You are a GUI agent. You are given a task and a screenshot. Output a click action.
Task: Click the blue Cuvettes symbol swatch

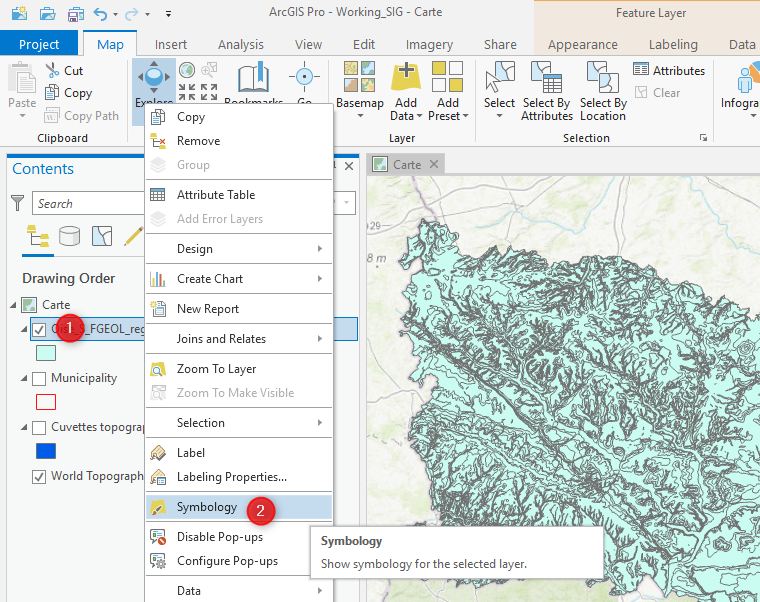pyautogui.click(x=46, y=451)
